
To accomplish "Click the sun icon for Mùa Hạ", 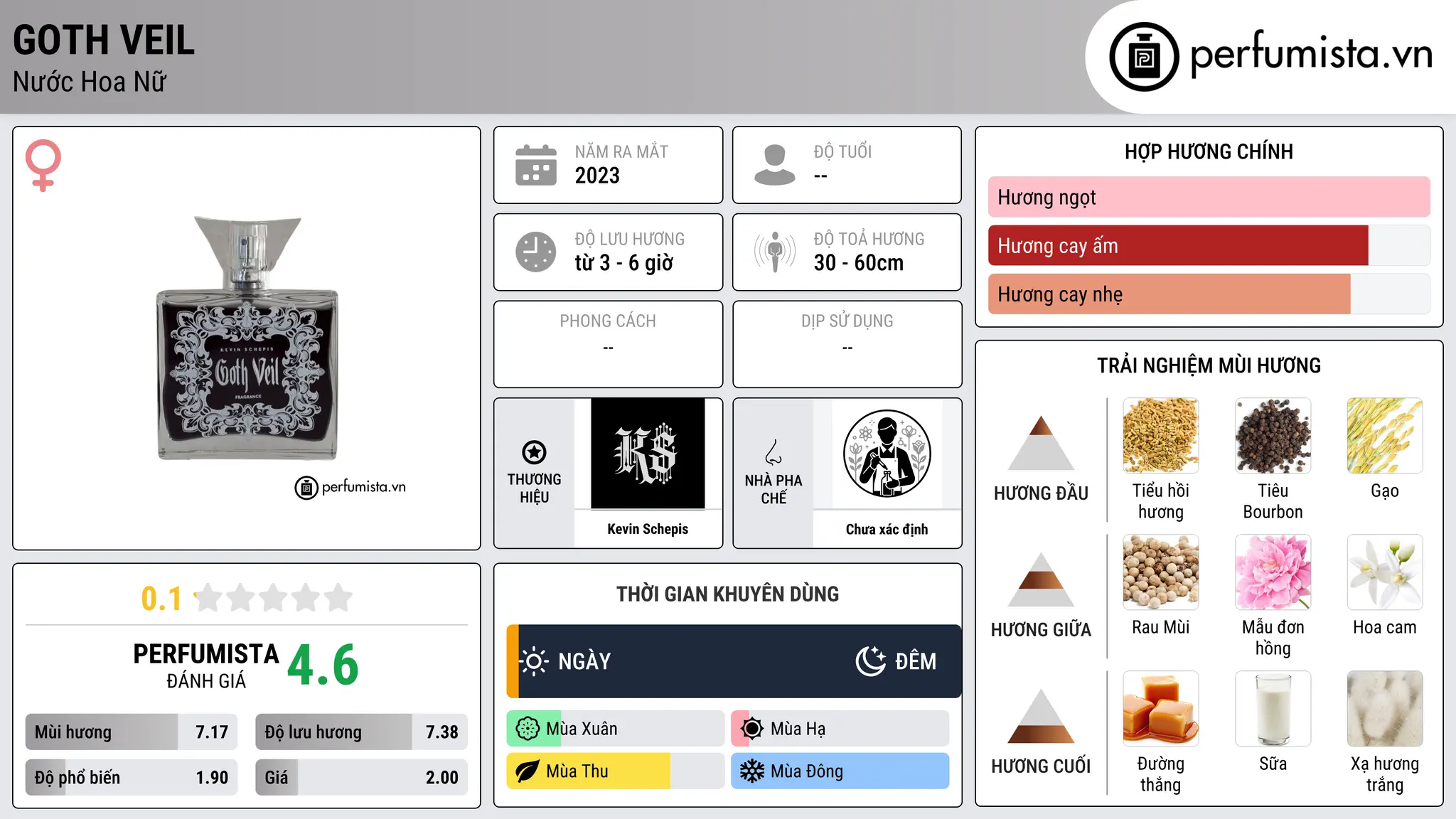I will pyautogui.click(x=752, y=729).
